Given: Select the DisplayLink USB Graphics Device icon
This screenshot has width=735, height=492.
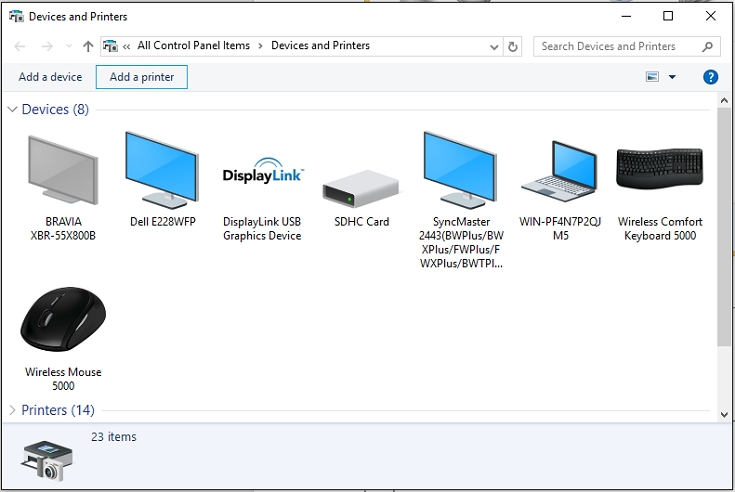Looking at the screenshot, I should 263,171.
